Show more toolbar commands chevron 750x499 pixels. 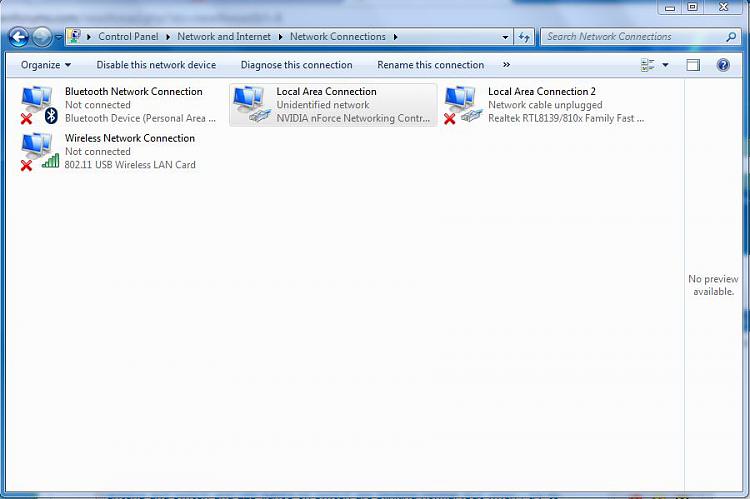(506, 65)
